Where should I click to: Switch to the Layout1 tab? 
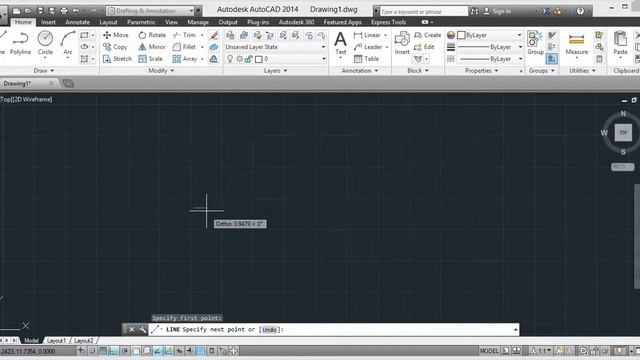pos(56,340)
